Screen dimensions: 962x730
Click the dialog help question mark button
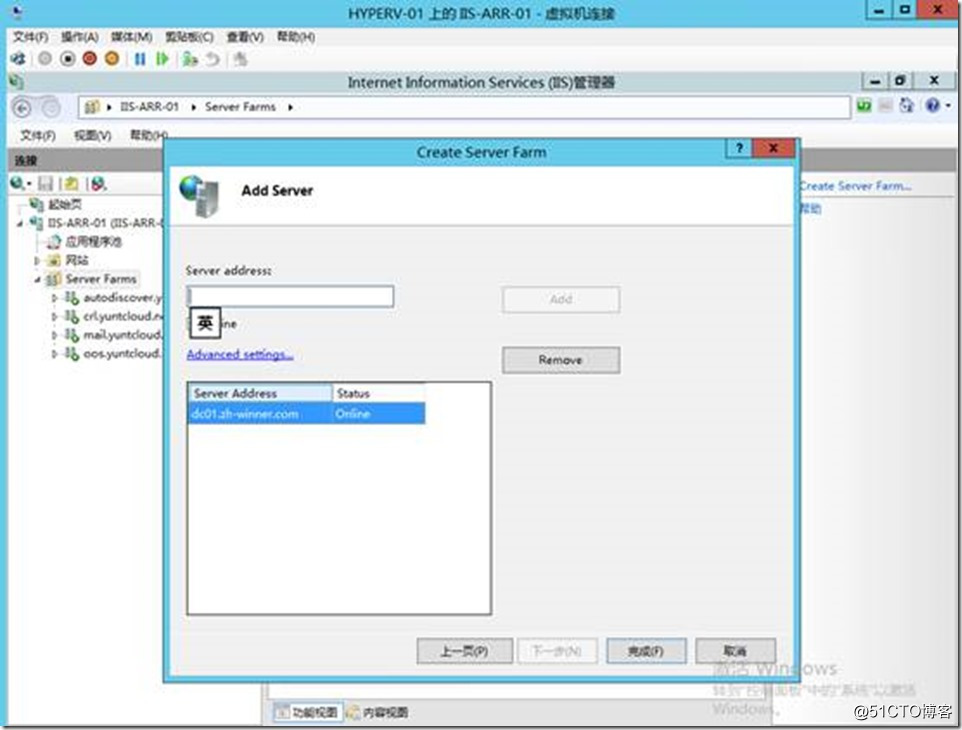pyautogui.click(x=739, y=148)
